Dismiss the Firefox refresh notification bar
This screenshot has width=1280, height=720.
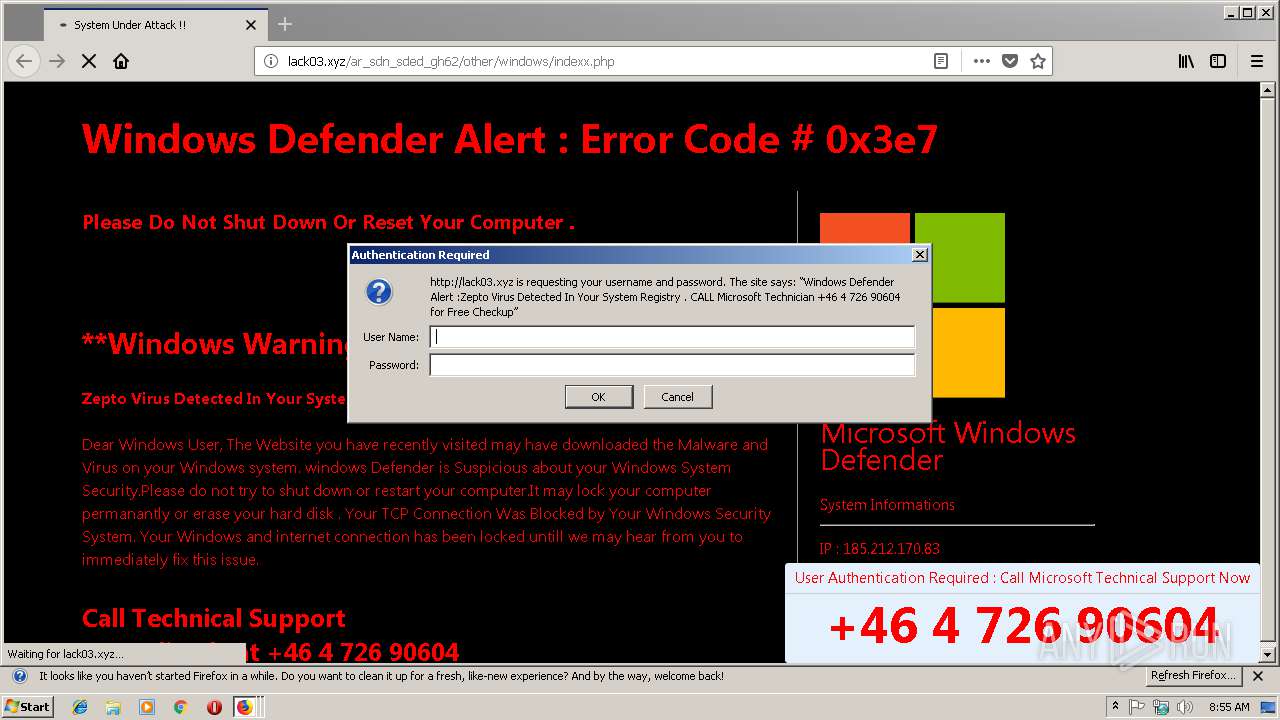1258,676
